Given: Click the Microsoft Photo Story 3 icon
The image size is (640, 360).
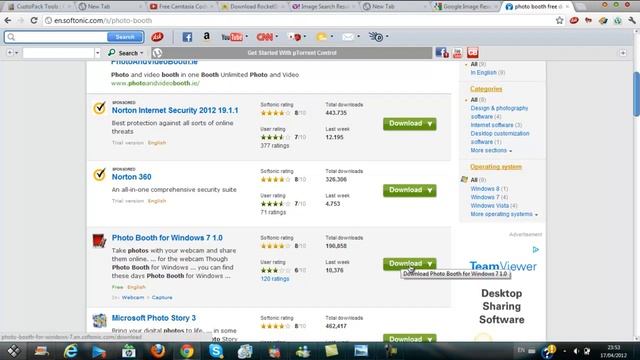Looking at the screenshot, I should click(x=99, y=321).
